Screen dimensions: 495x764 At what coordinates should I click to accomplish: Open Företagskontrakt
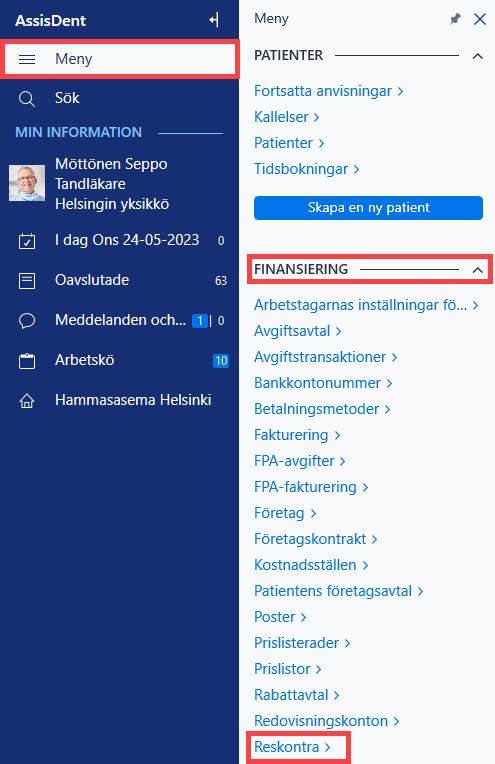[316, 539]
